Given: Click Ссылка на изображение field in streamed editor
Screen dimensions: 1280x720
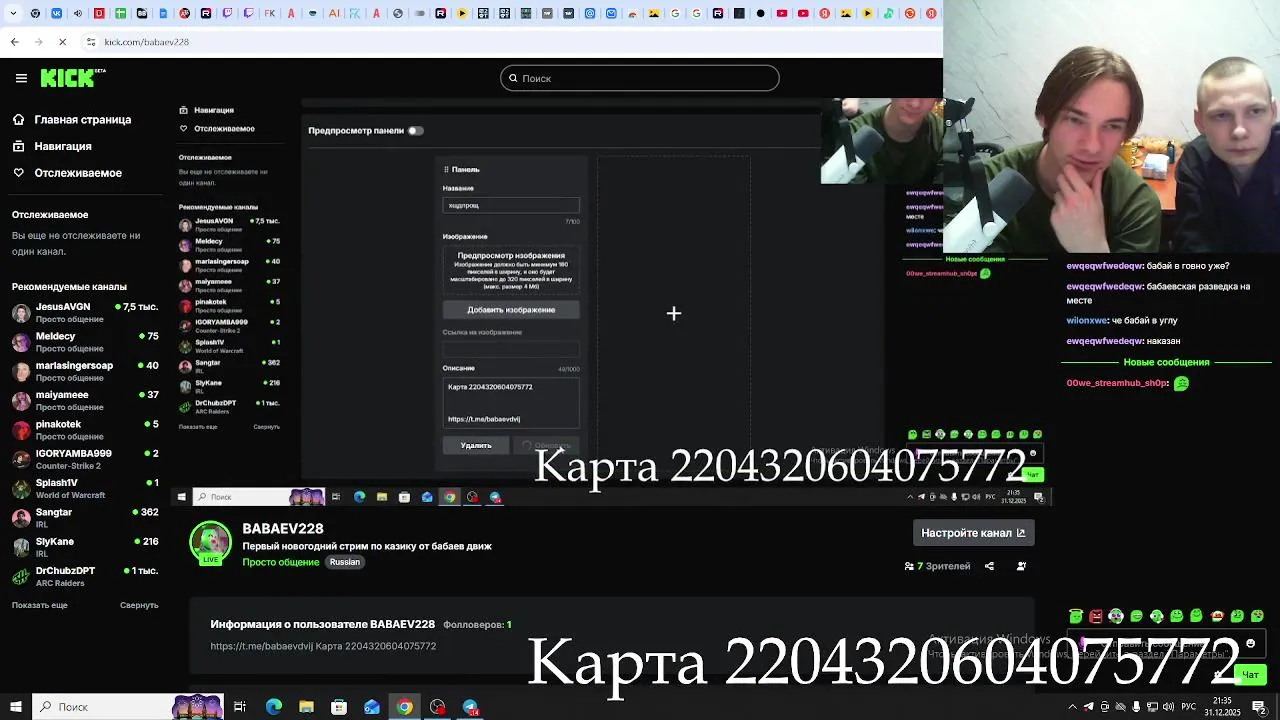Looking at the screenshot, I should pos(511,349).
